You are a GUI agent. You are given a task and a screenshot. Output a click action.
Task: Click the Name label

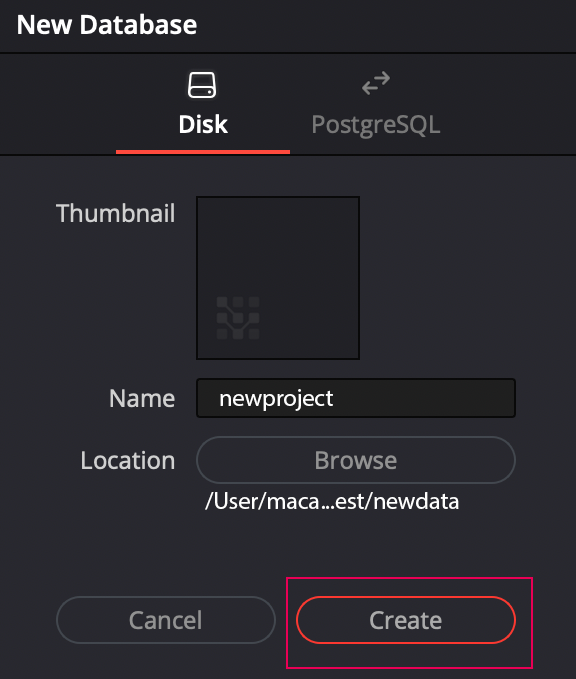[x=142, y=398]
